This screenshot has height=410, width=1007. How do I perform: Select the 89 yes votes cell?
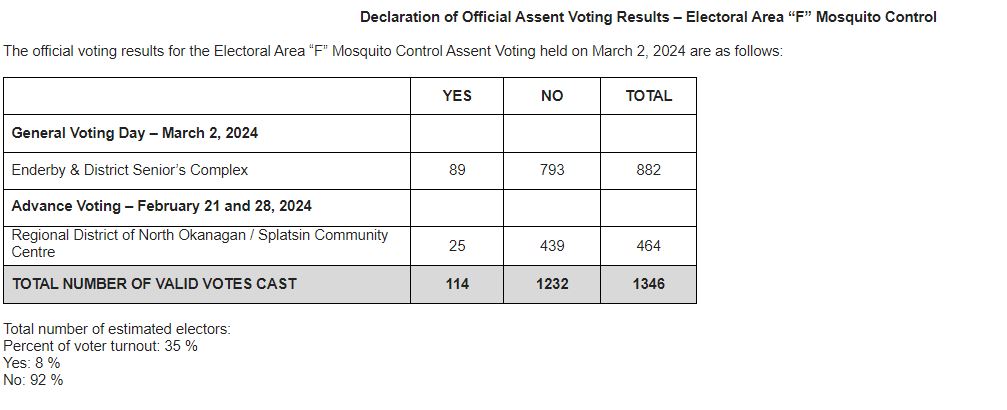click(457, 170)
